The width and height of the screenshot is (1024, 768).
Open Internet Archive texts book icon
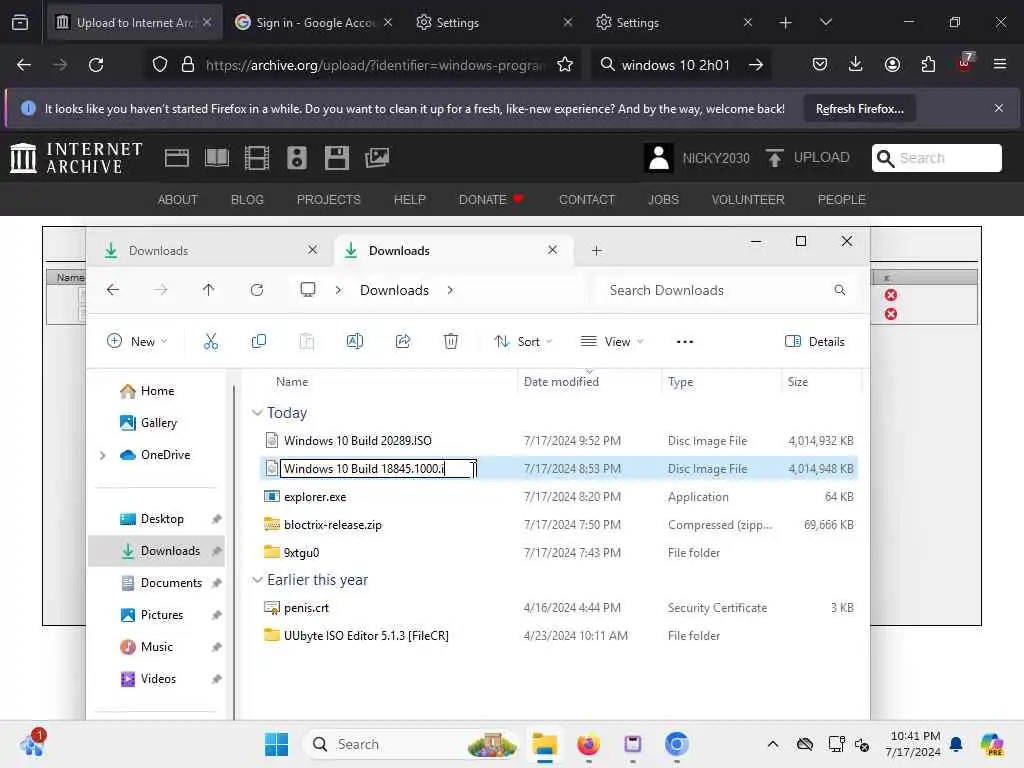coord(217,158)
